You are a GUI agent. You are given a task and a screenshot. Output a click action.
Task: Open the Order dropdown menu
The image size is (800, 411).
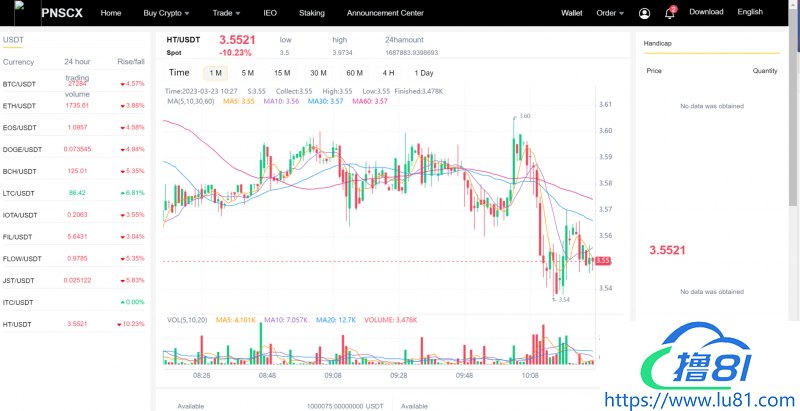point(610,13)
